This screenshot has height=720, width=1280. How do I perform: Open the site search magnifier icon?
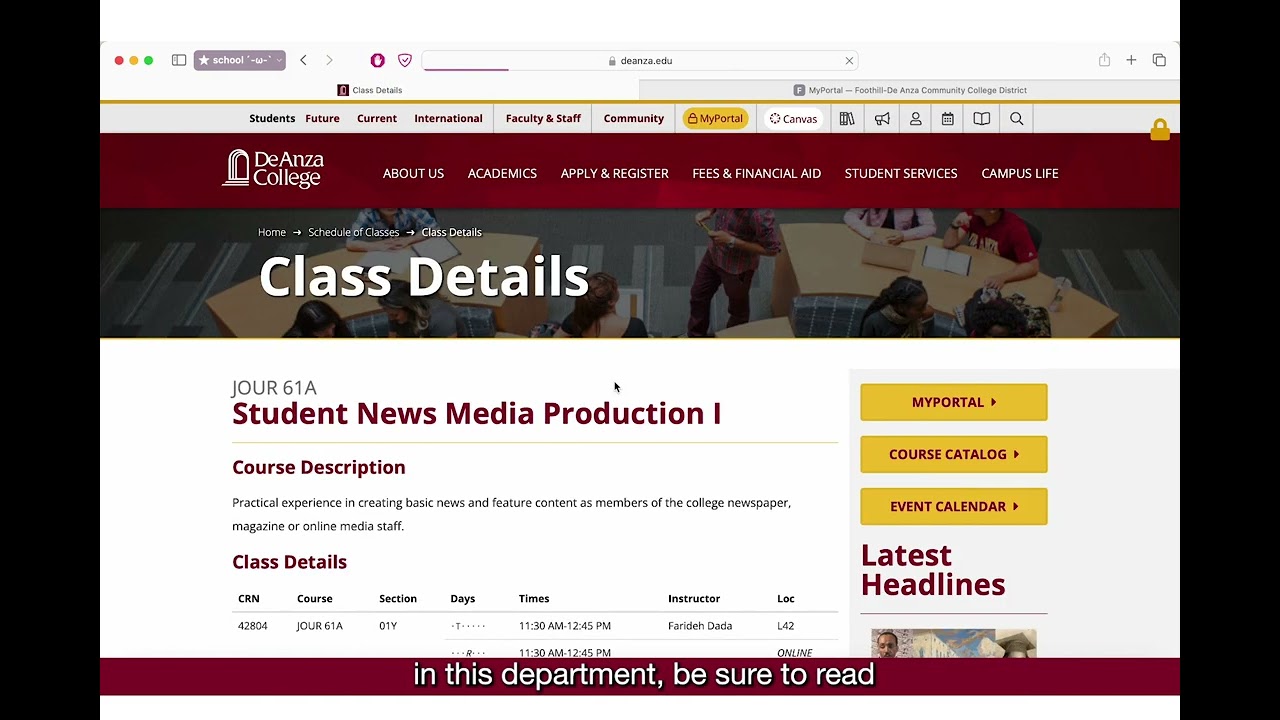1016,118
